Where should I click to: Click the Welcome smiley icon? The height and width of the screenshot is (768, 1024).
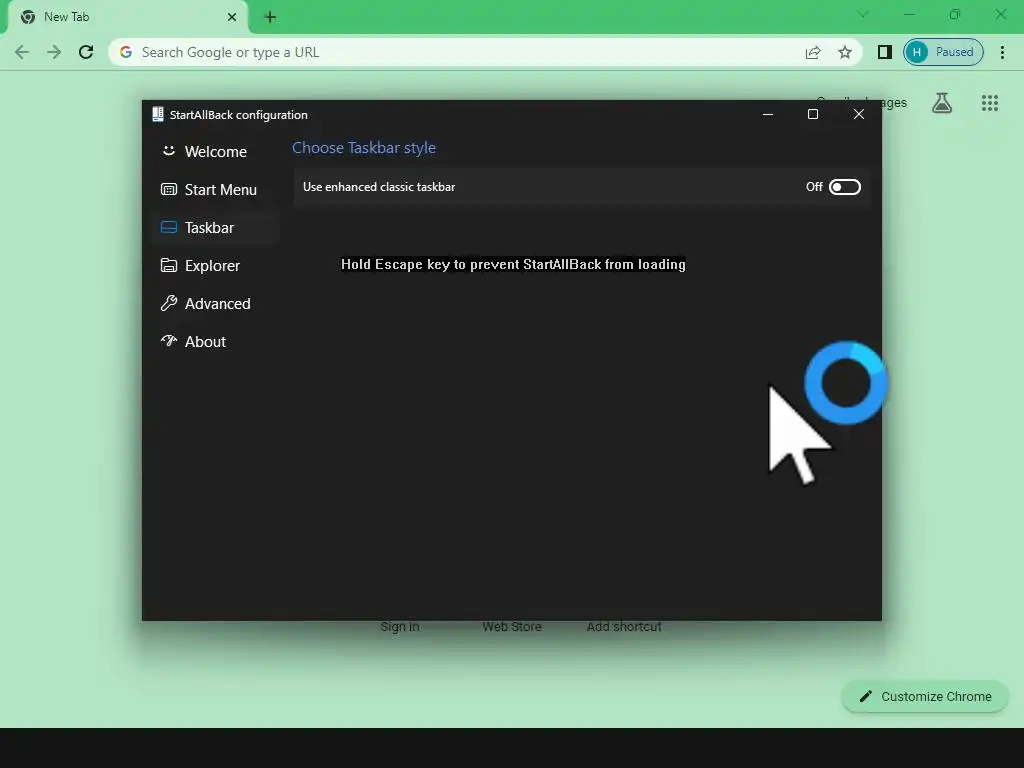pos(168,151)
